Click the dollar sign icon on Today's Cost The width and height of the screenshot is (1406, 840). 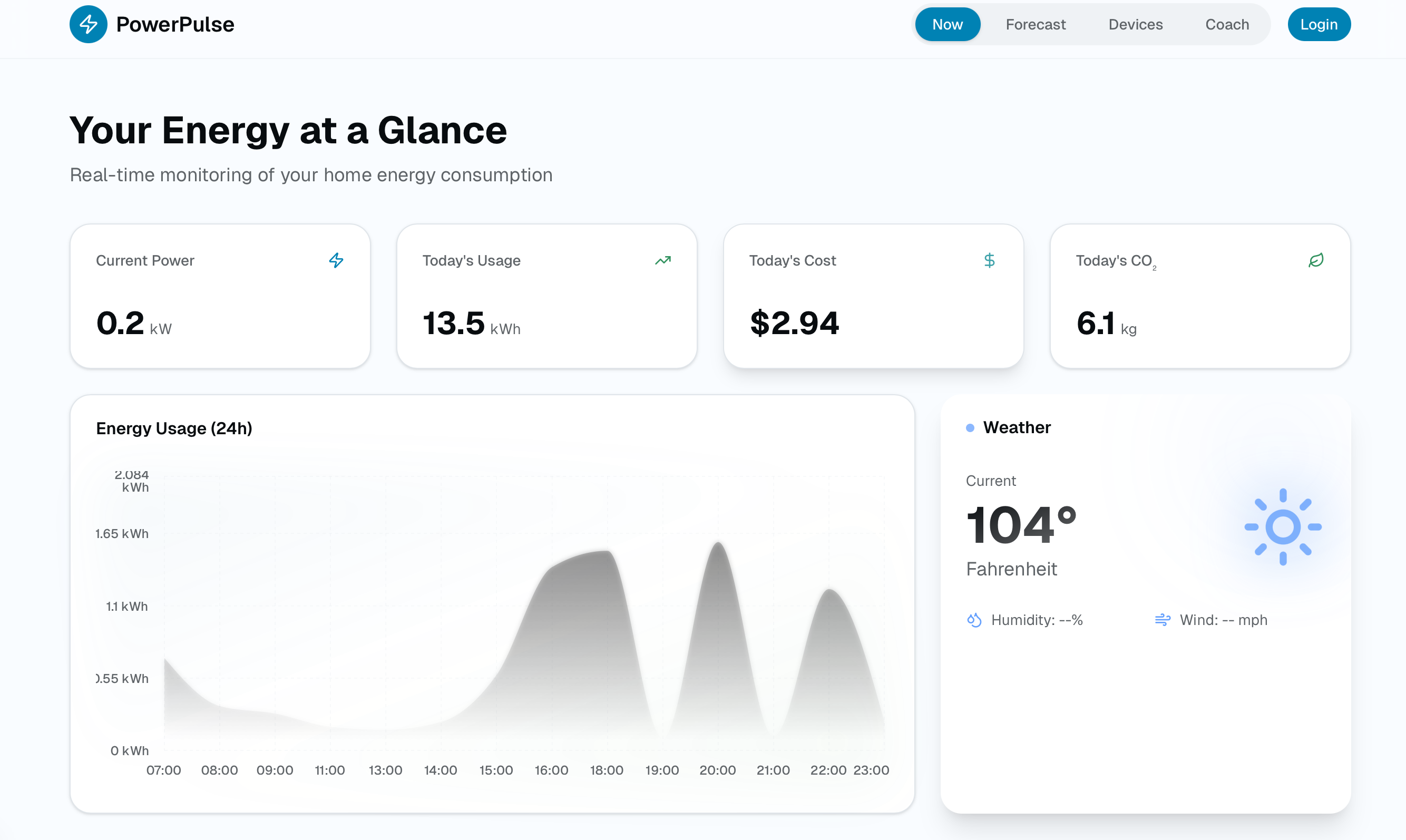(x=989, y=260)
